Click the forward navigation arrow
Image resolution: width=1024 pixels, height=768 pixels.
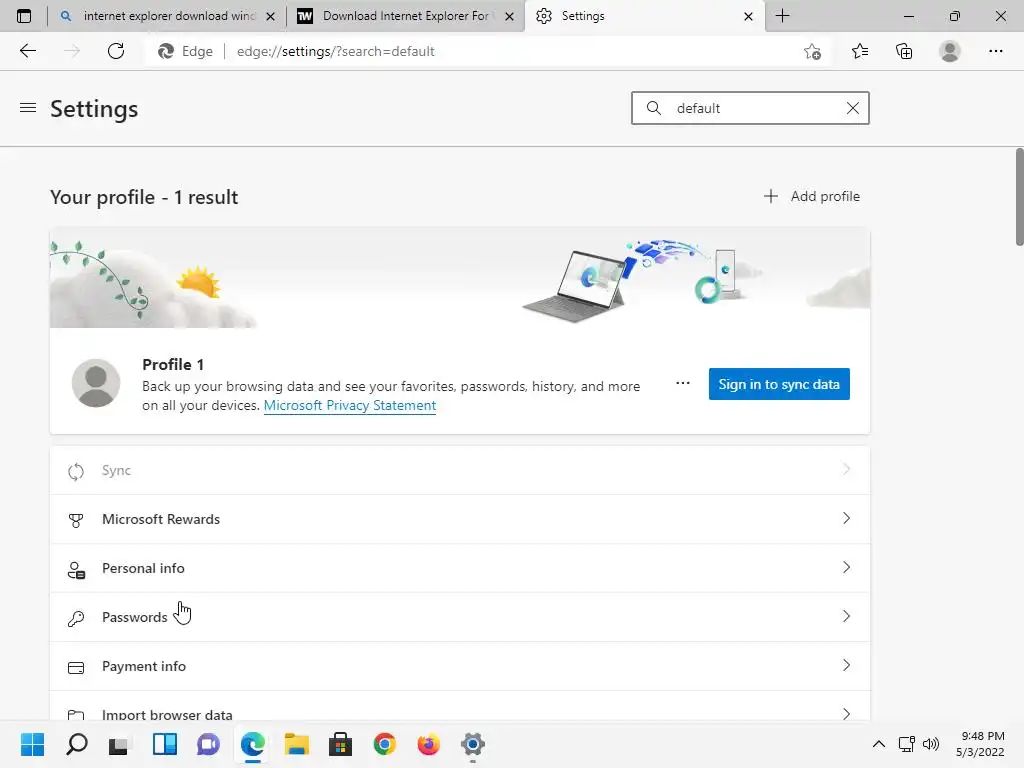point(72,51)
